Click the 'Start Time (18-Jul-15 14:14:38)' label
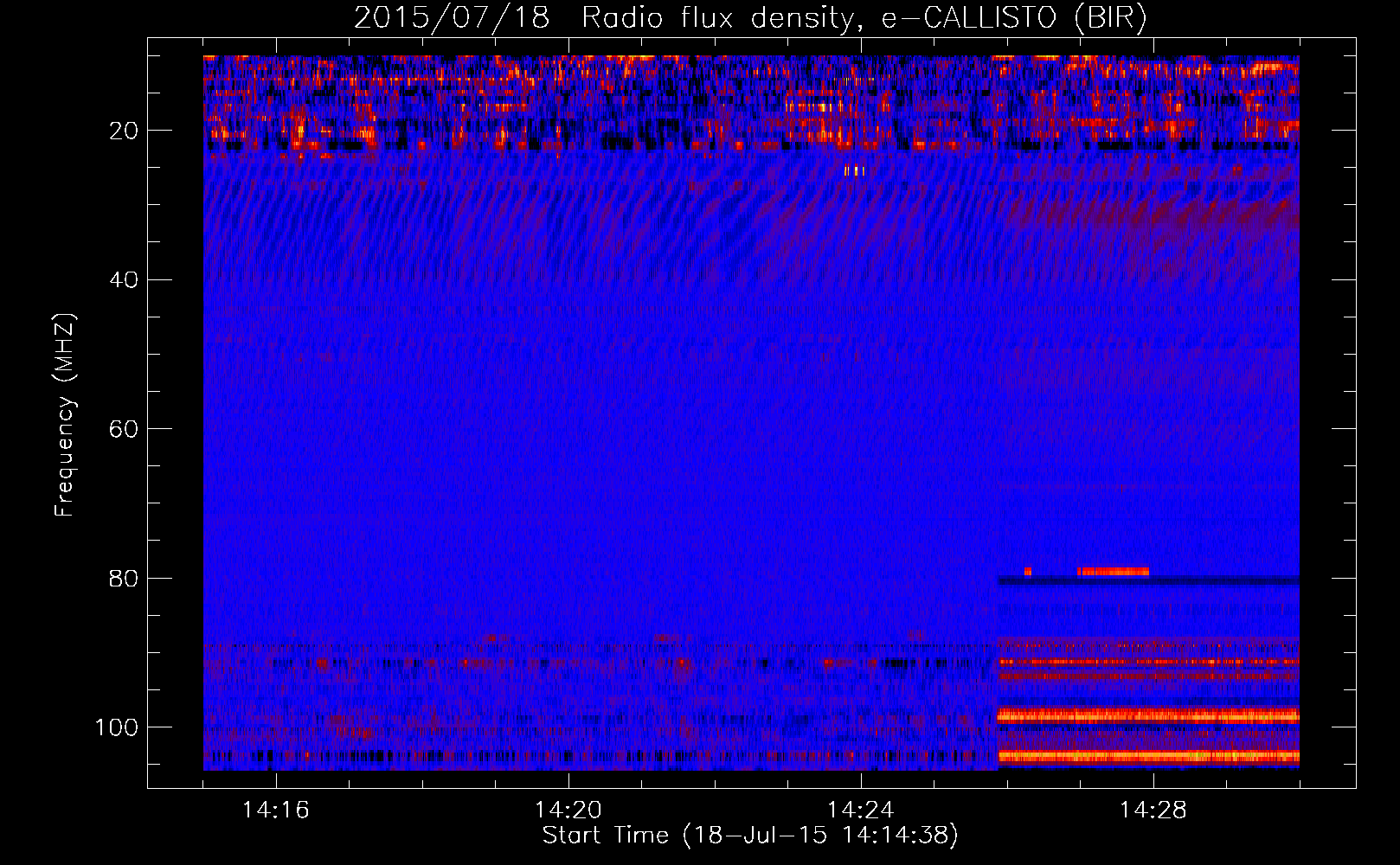This screenshot has height=865, width=1400. pos(750,836)
